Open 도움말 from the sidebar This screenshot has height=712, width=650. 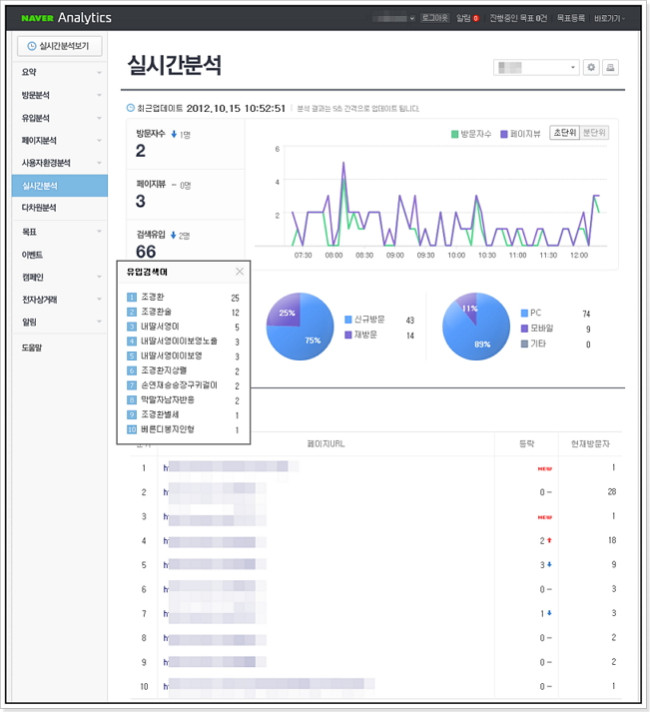[x=60, y=348]
